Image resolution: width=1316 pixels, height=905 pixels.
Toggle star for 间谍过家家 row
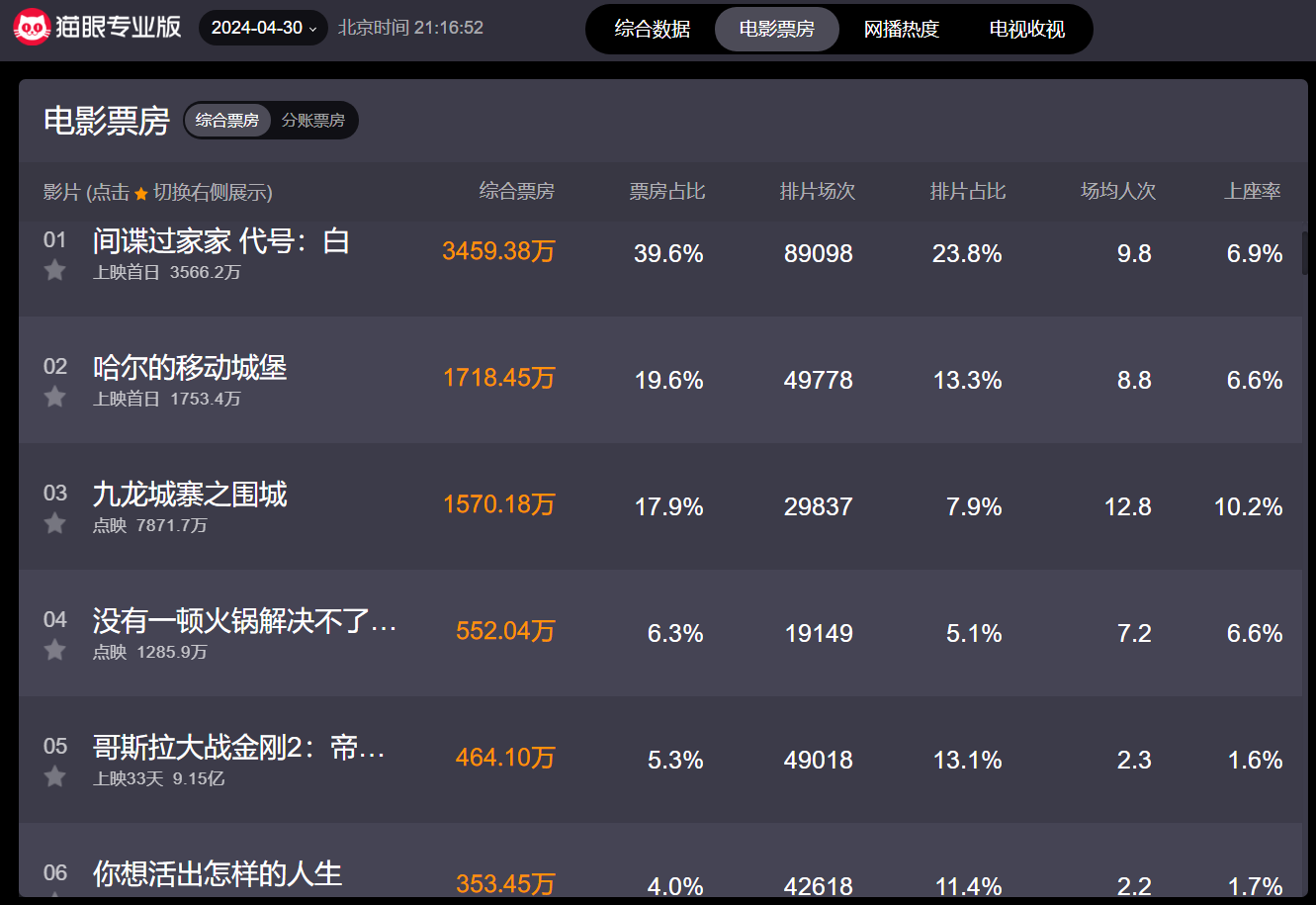coord(55,270)
